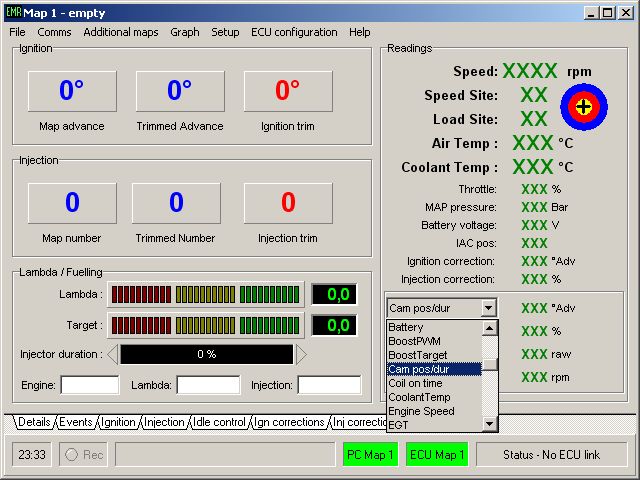This screenshot has width=640, height=480.
Task: Click the left arrow beside injector duration bar
Action: pyautogui.click(x=113, y=354)
